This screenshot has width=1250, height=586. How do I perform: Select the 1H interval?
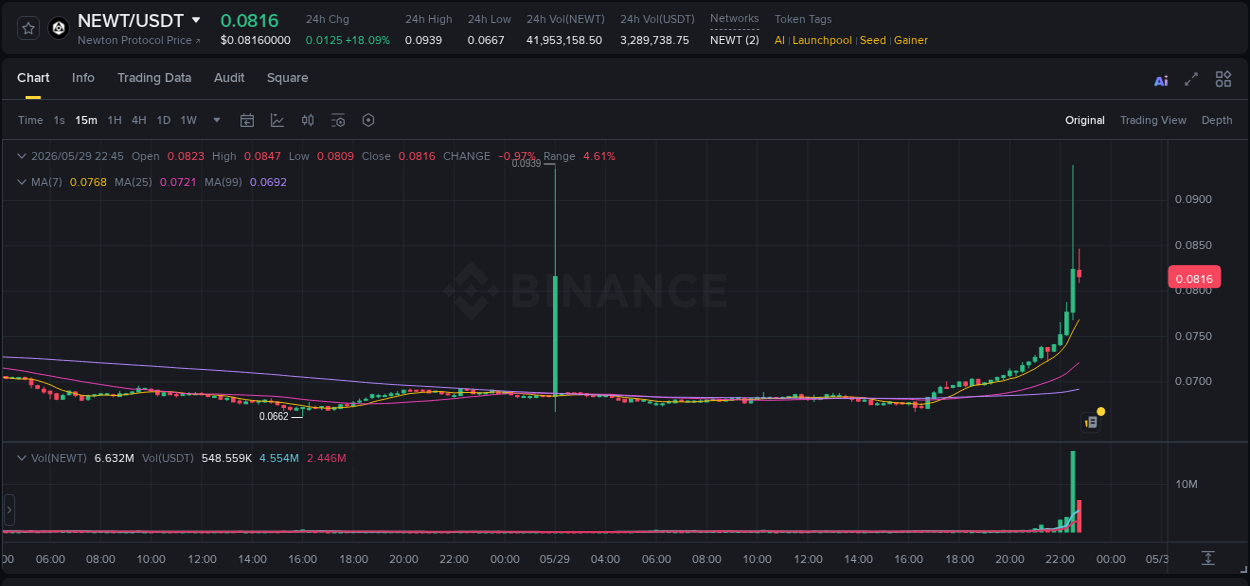pos(114,120)
